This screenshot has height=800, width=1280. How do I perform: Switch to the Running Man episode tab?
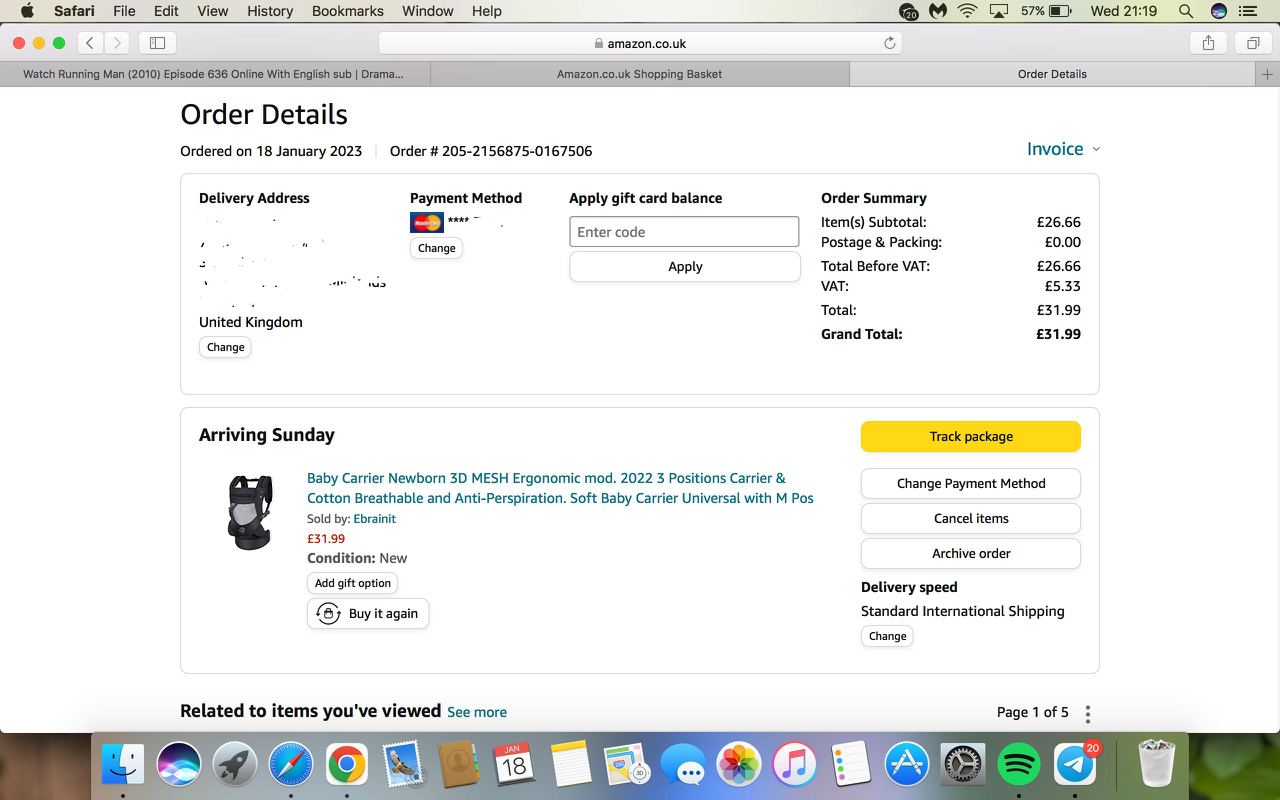coord(213,74)
